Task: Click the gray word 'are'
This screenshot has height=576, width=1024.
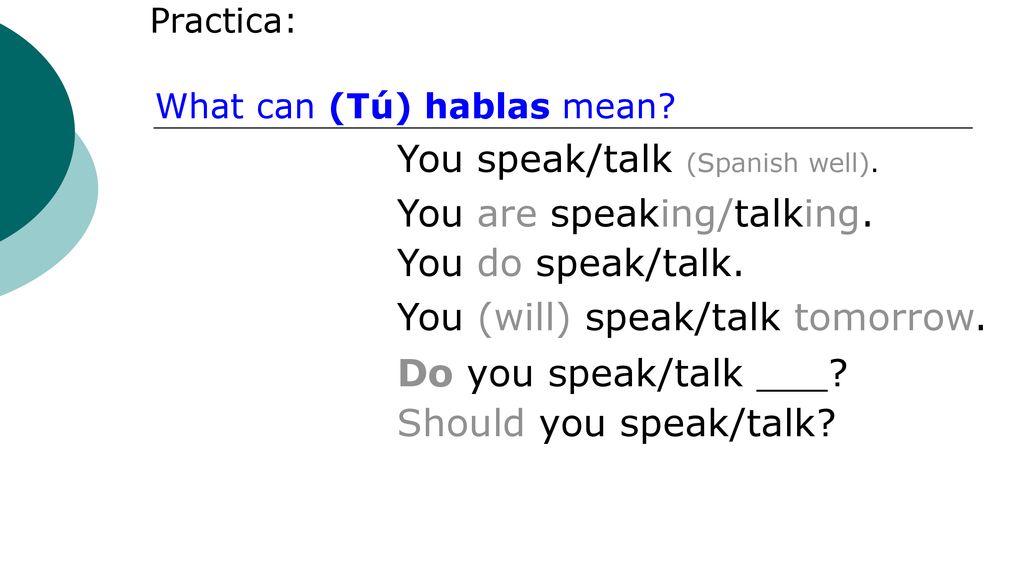Action: coord(507,214)
